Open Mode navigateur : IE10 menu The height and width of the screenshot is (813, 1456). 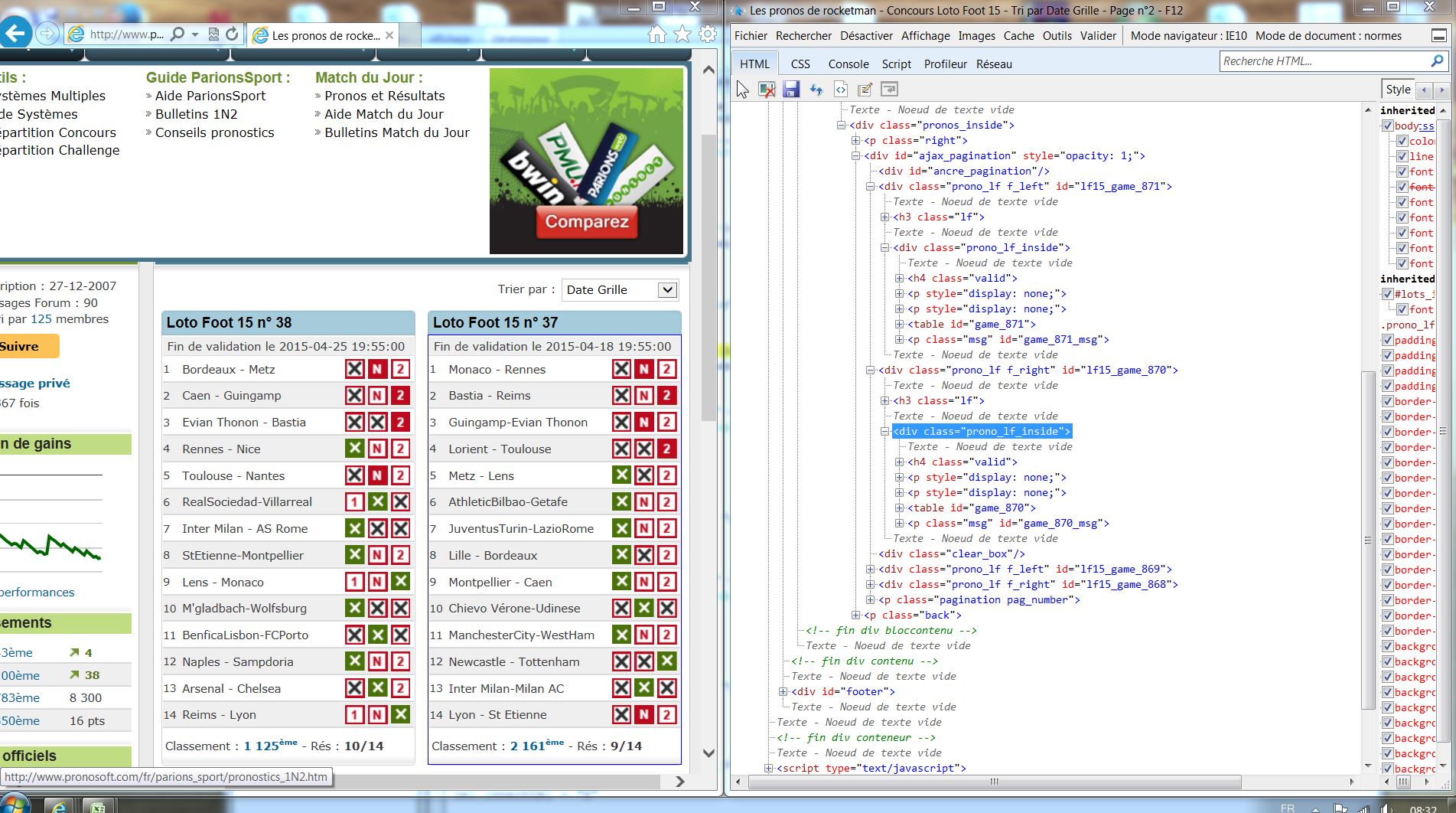(1188, 36)
